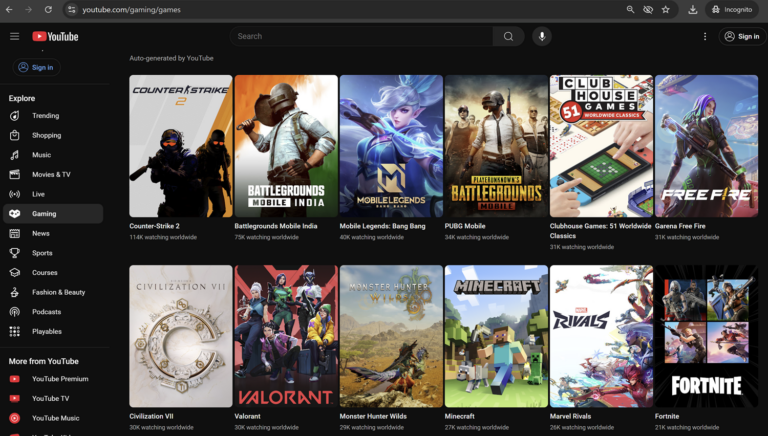Click the YouTube Premium icon

coord(15,379)
